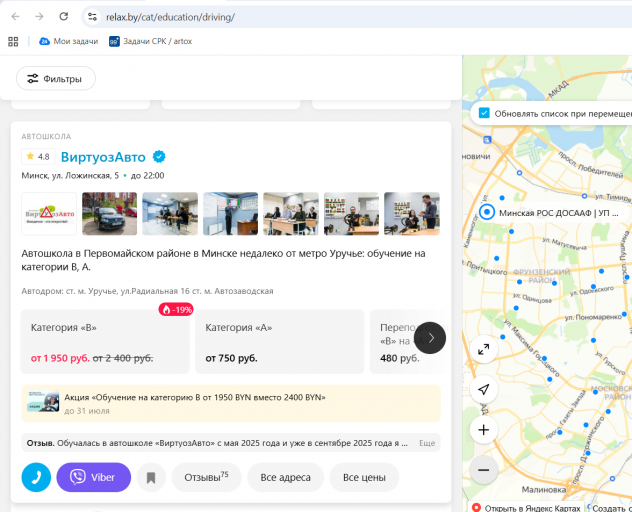The width and height of the screenshot is (632, 512).
Task: Open the photo of students at desks
Action: pyautogui.click(x=291, y=214)
